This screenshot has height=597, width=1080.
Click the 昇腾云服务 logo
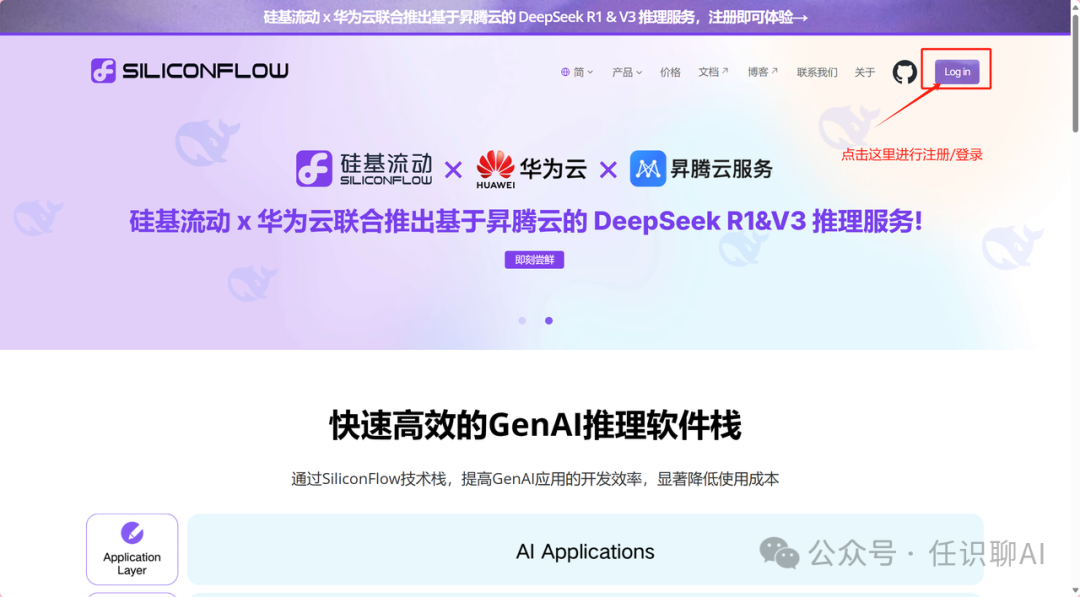click(701, 169)
